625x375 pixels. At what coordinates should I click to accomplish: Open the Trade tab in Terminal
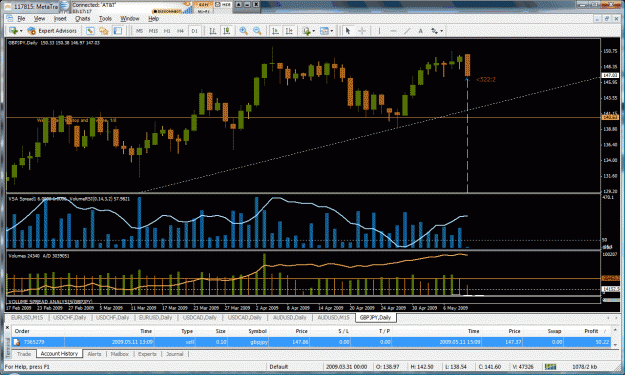(x=24, y=354)
